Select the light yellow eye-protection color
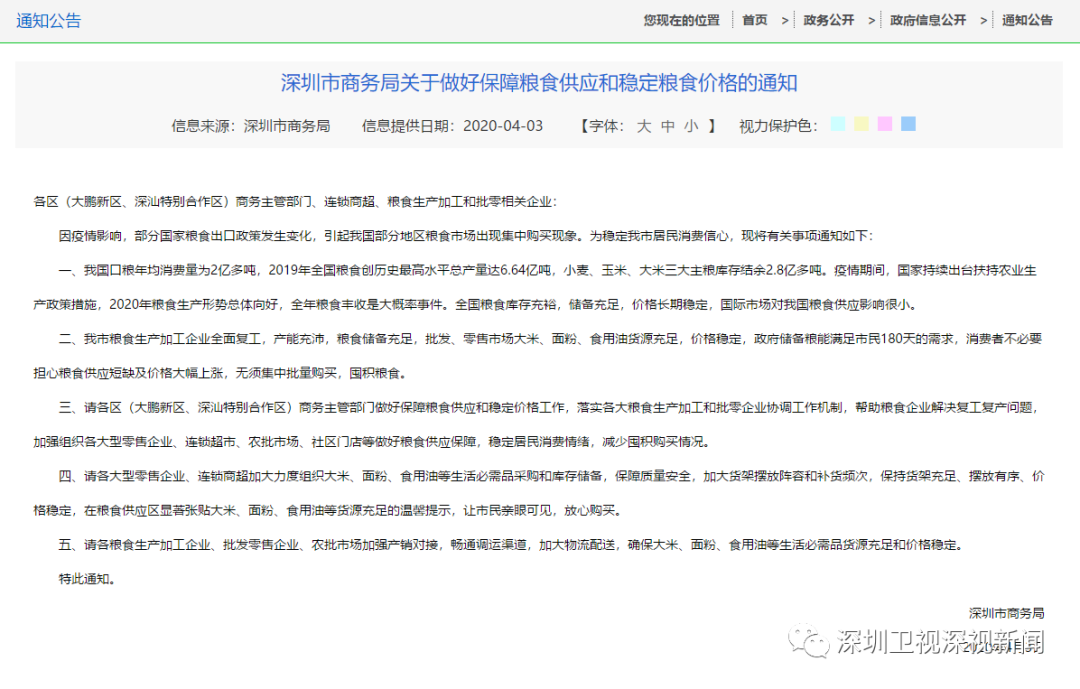Image resolution: width=1080 pixels, height=689 pixels. 861,124
